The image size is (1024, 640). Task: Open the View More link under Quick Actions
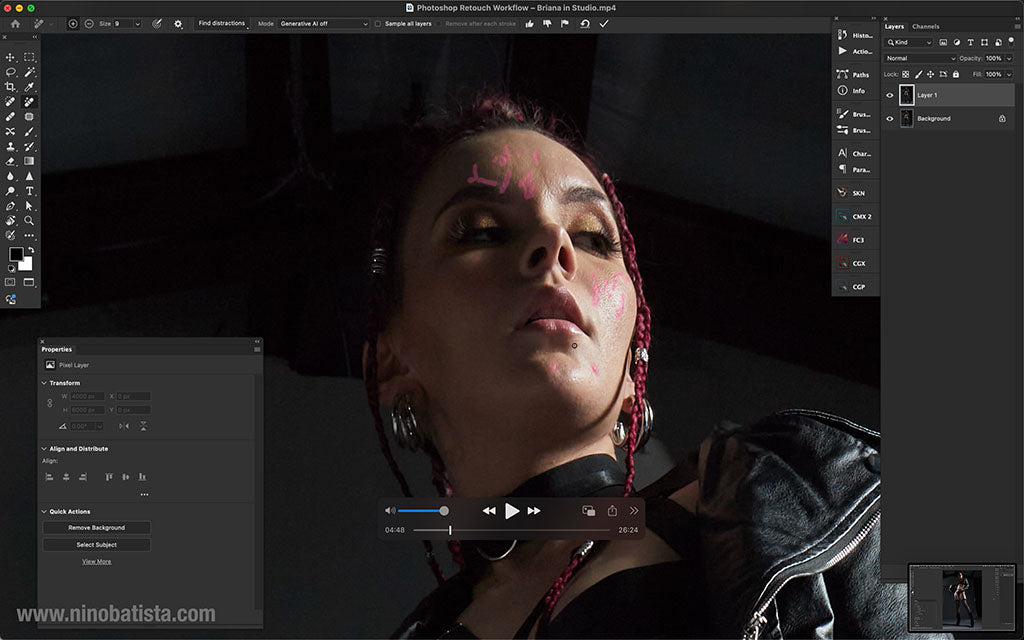[96, 561]
